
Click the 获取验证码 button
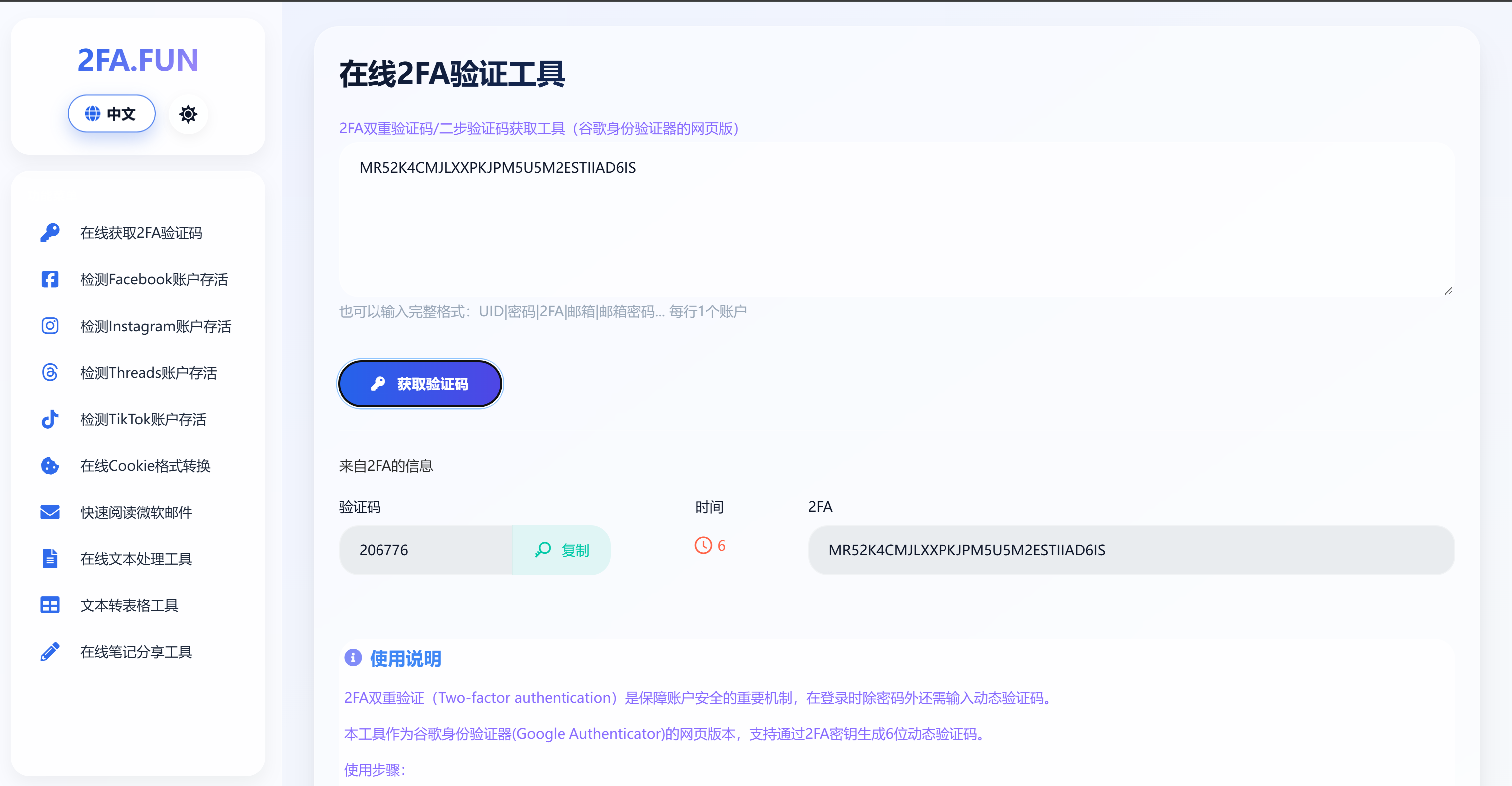420,384
